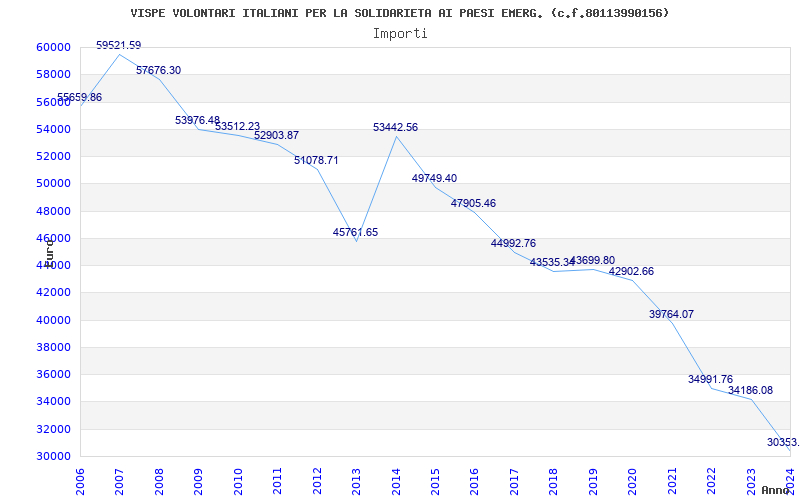Image resolution: width=800 pixels, height=500 pixels.
Task: Click x-axis year 2018
Action: click(x=554, y=482)
